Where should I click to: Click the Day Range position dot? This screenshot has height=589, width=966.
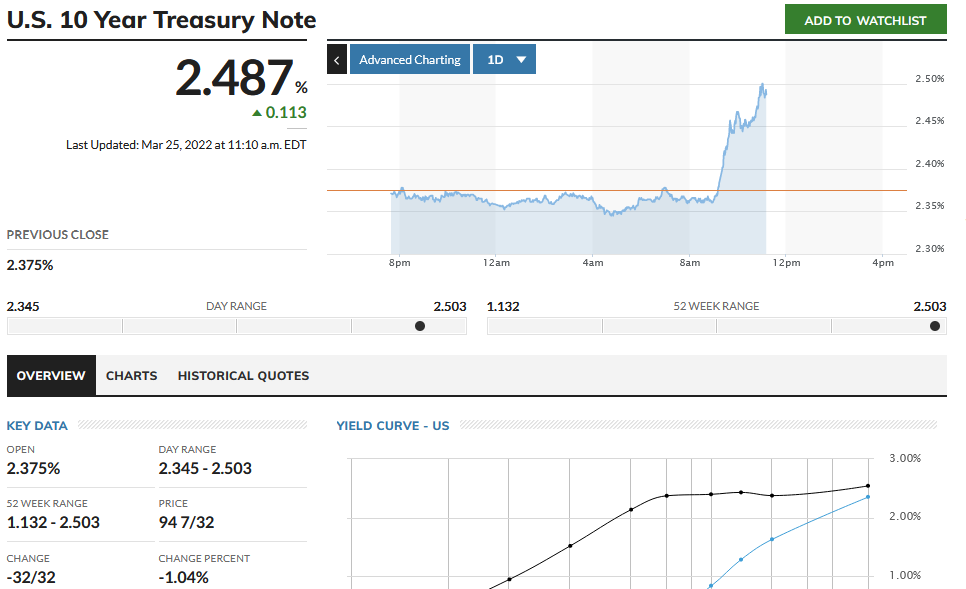420,326
